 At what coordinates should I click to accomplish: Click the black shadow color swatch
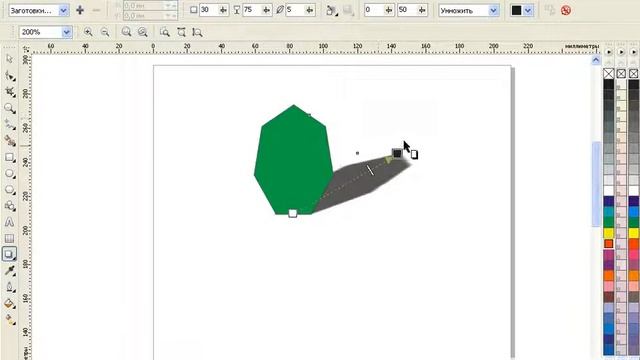click(x=517, y=11)
